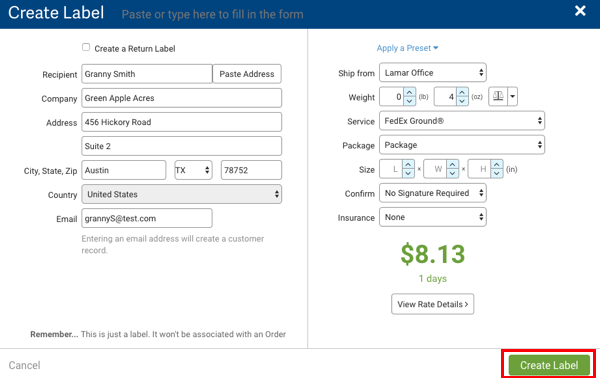Decrease the package height value
The width and height of the screenshot is (600, 378).
pyautogui.click(x=497, y=173)
